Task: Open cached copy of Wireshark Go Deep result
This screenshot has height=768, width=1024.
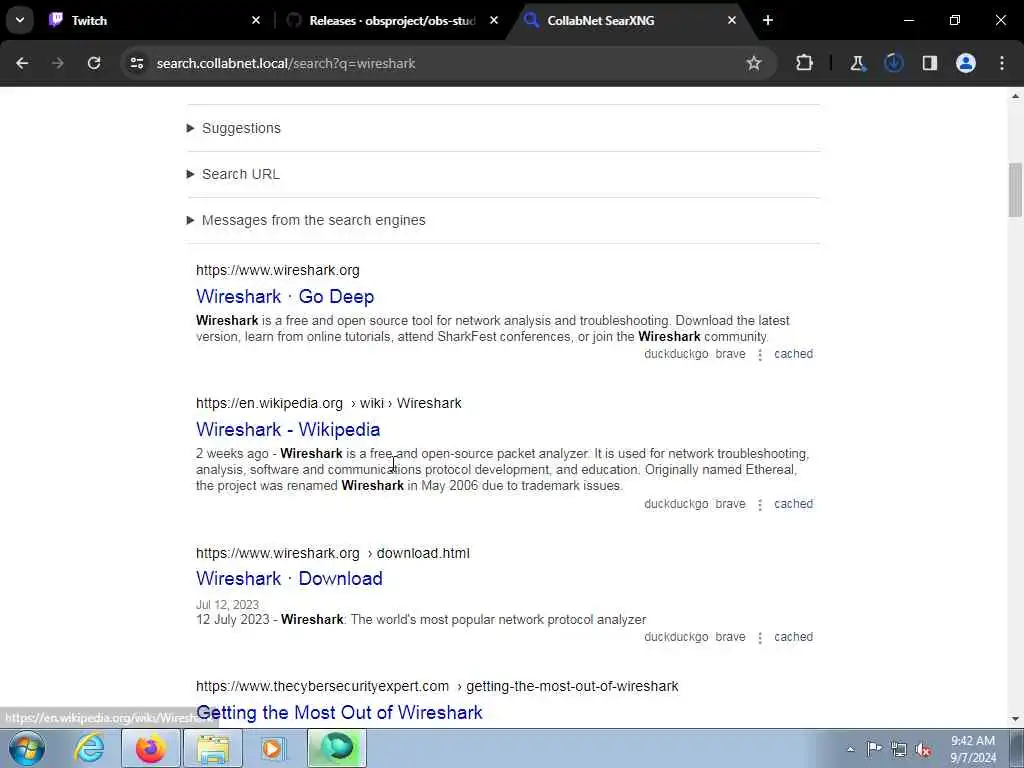Action: 793,354
